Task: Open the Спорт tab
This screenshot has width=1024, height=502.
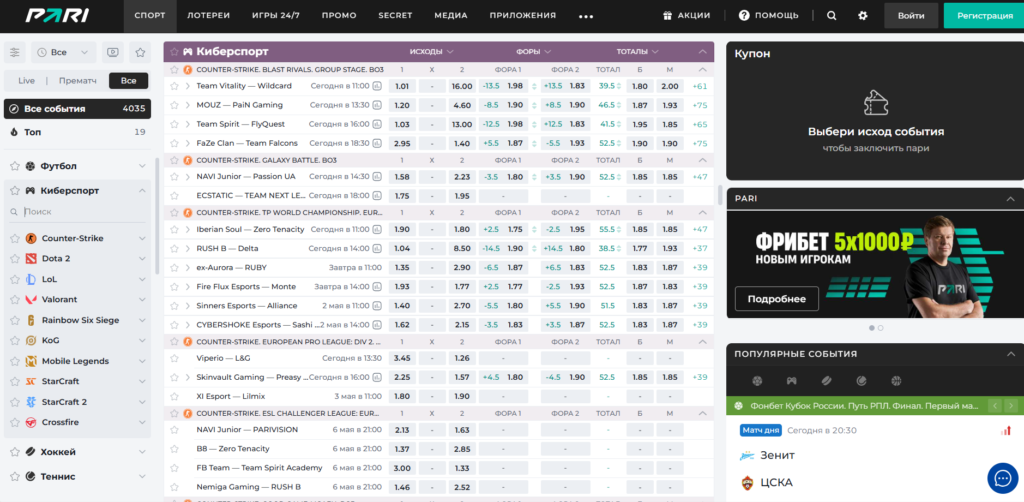Action: coord(150,16)
